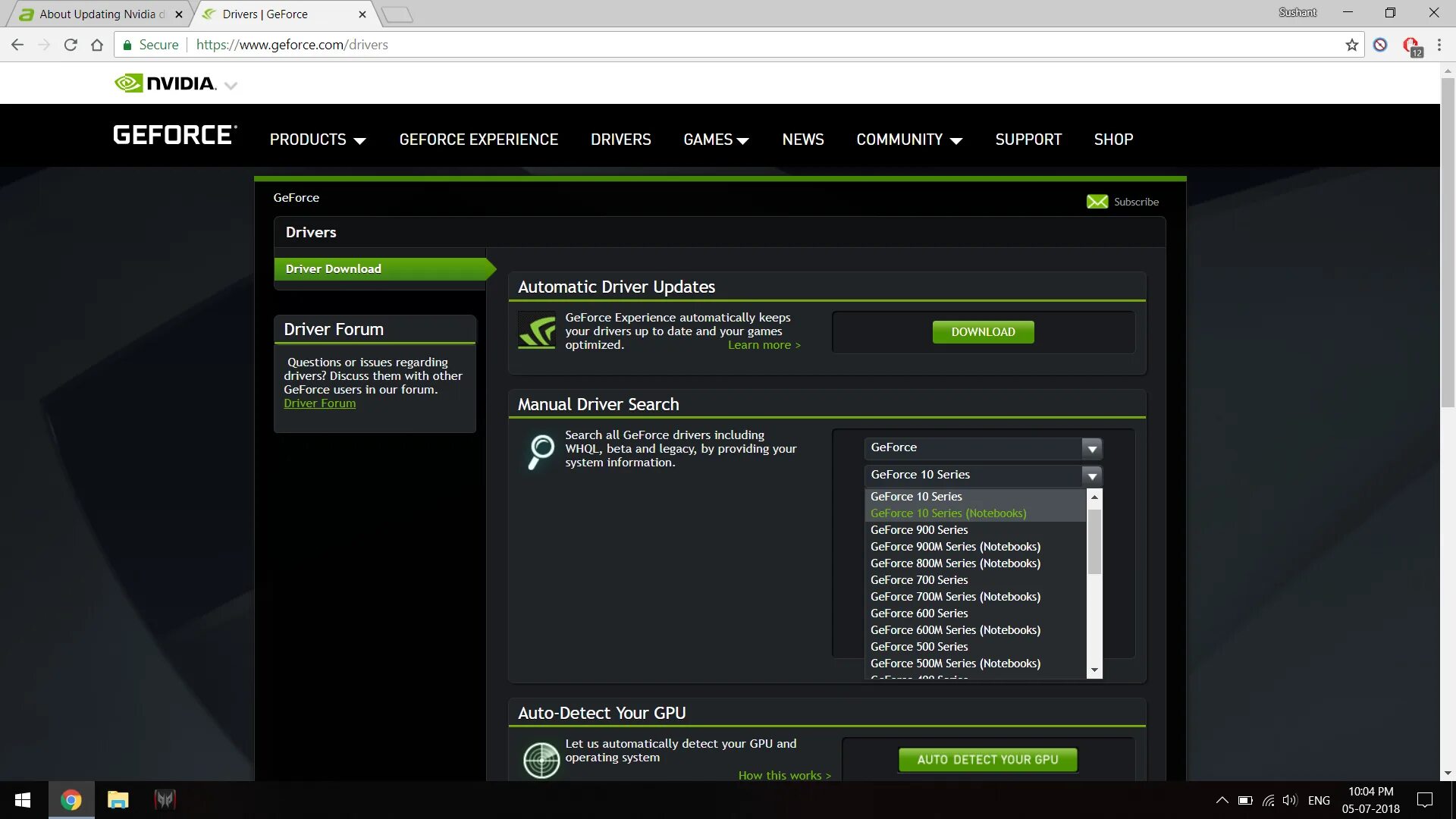This screenshot has height=819, width=1456.
Task: Select GeForce 500M Series (Notebooks) option
Action: click(x=975, y=664)
